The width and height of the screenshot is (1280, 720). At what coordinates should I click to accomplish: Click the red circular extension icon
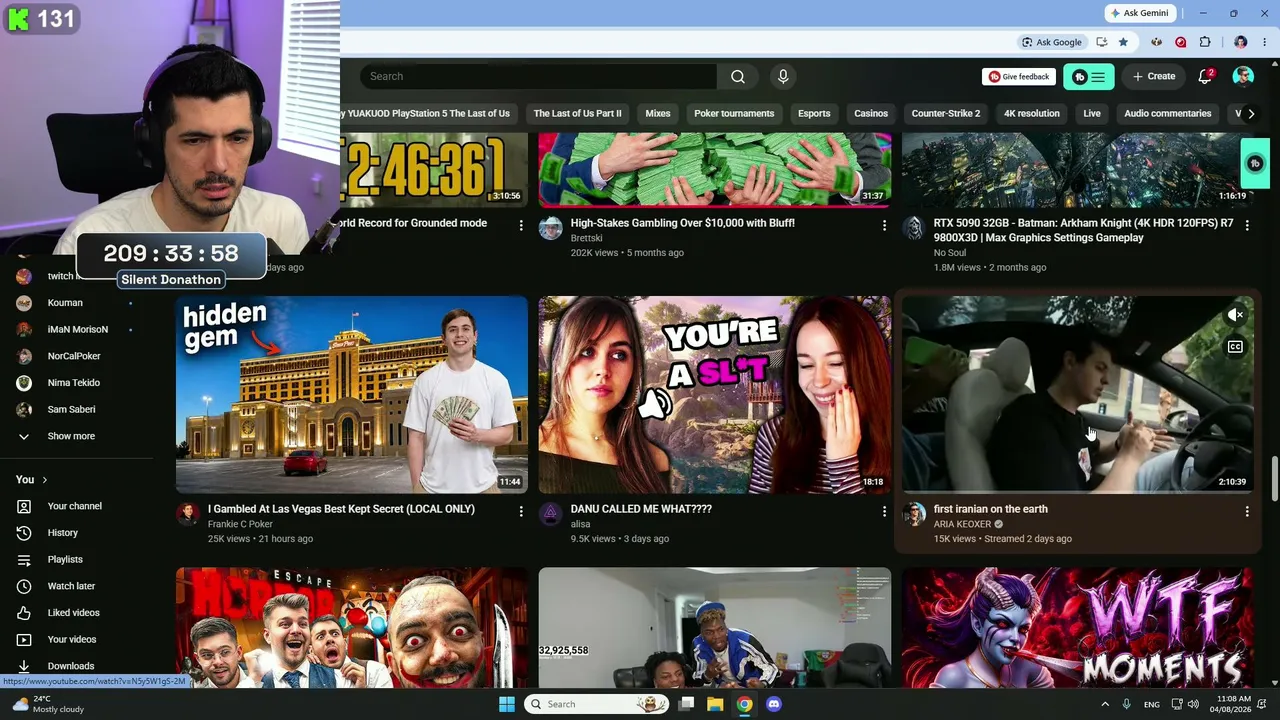coord(1181,42)
